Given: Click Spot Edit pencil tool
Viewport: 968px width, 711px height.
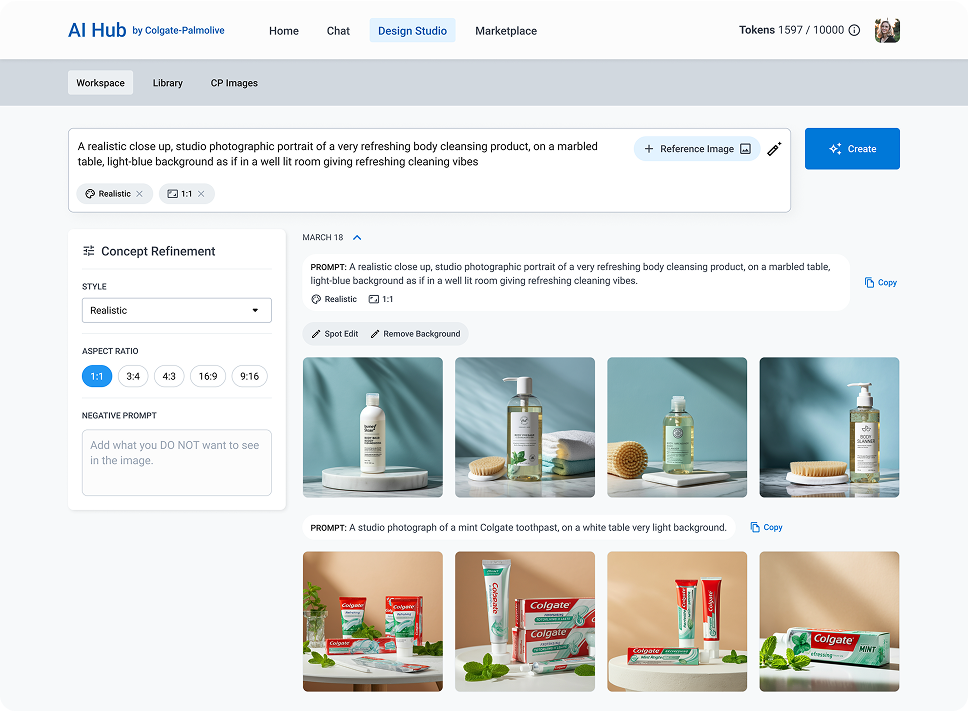Looking at the screenshot, I should click(x=335, y=334).
